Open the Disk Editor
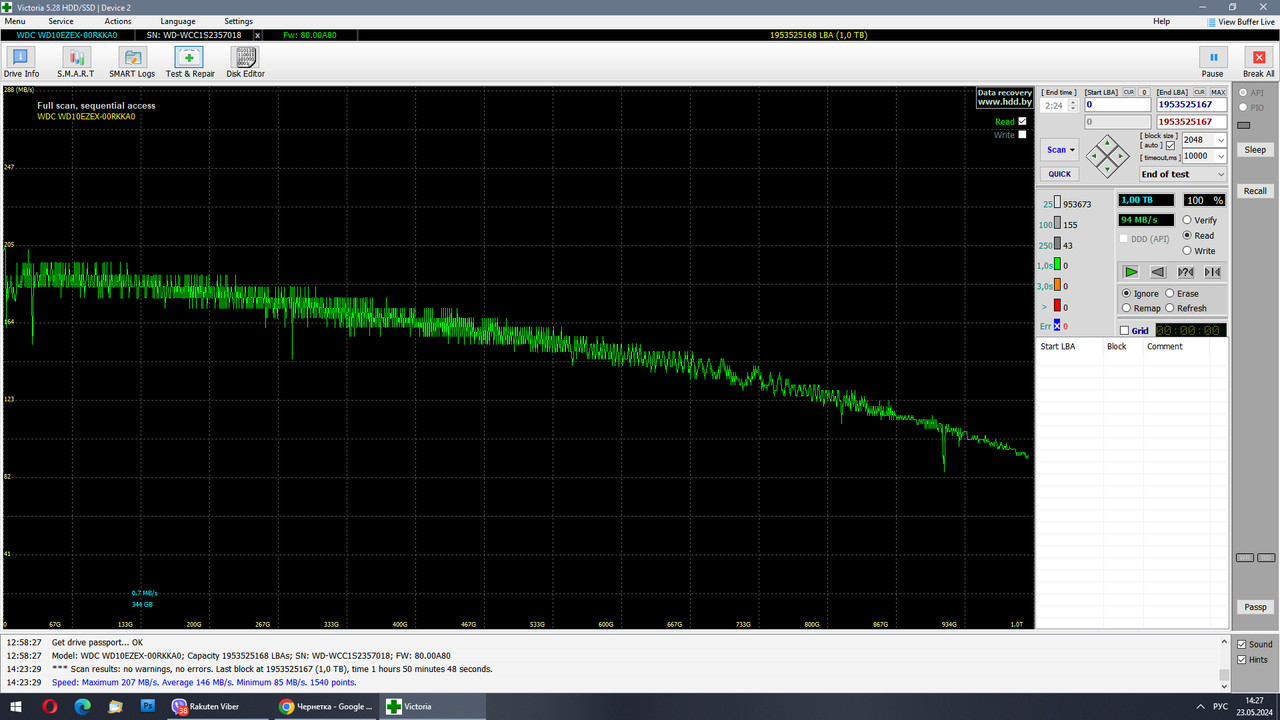The width and height of the screenshot is (1280, 720). coord(245,63)
